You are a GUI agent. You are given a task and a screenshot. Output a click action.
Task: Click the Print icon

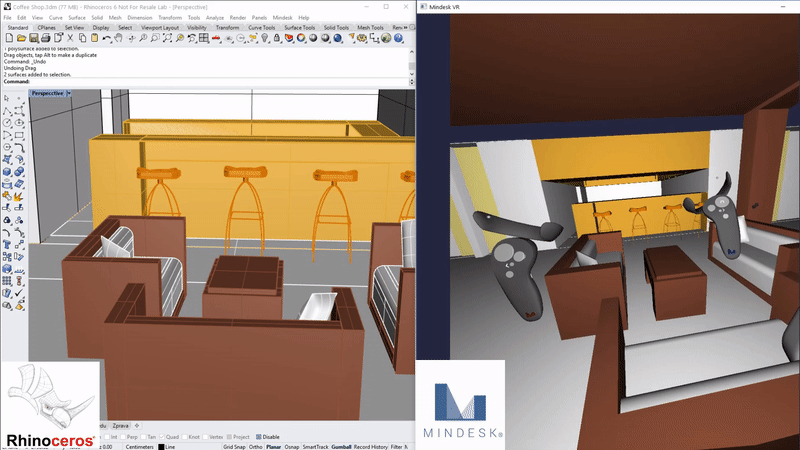[x=45, y=38]
